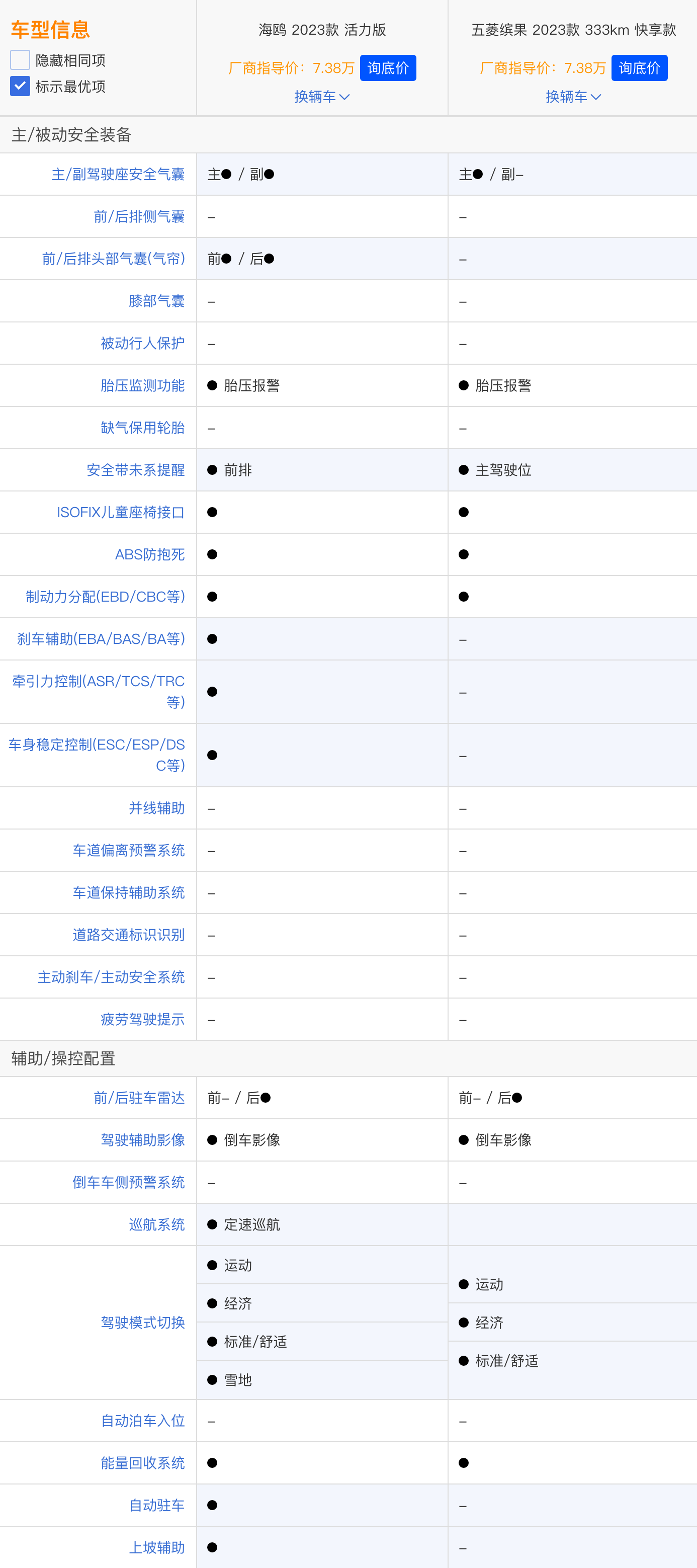The height and width of the screenshot is (1568, 697).
Task: Select 海鸥's 厂商指导价: 7.38万 price text
Action: click(292, 67)
